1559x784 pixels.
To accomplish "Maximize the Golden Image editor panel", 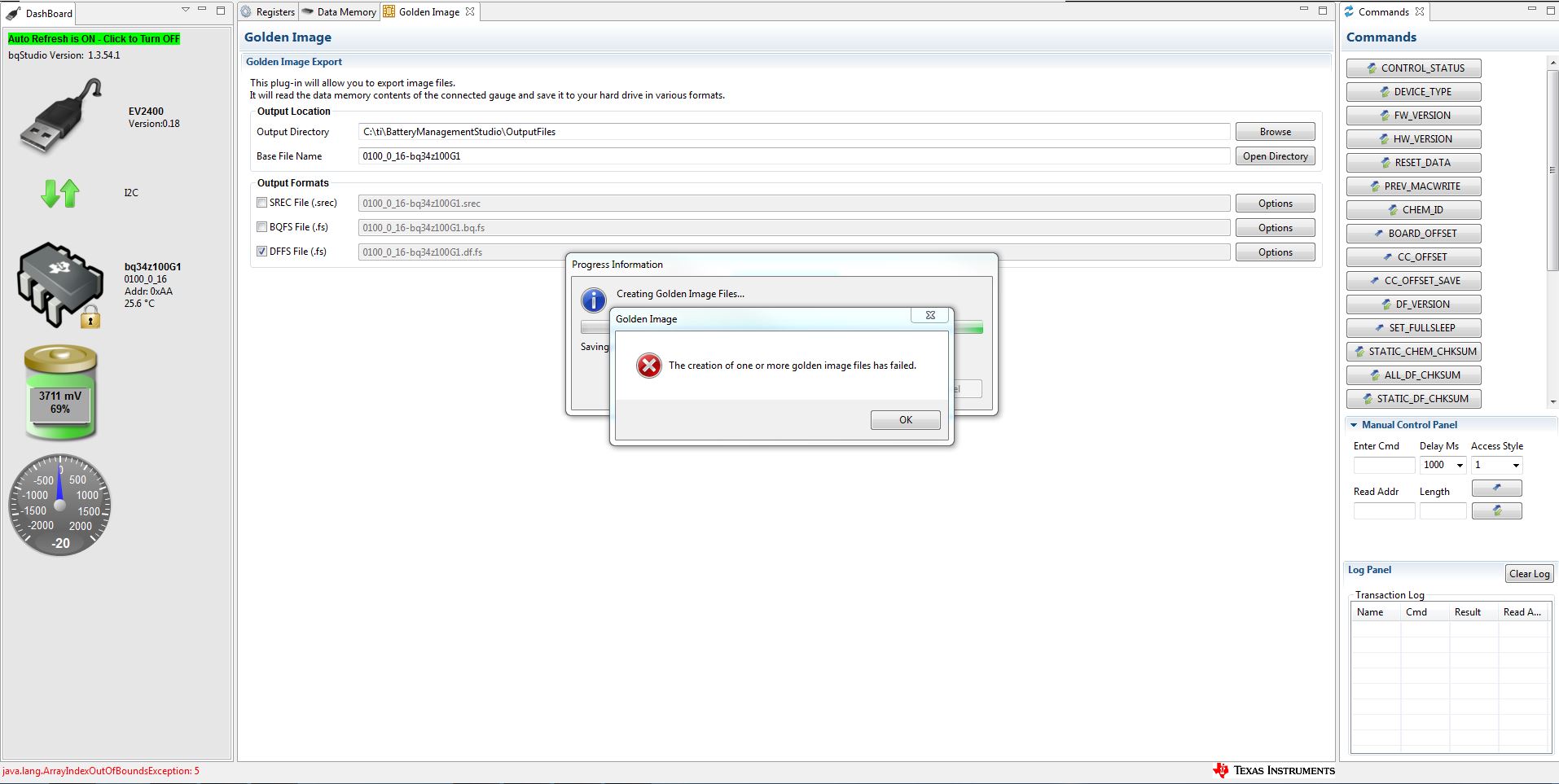I will [x=1323, y=11].
